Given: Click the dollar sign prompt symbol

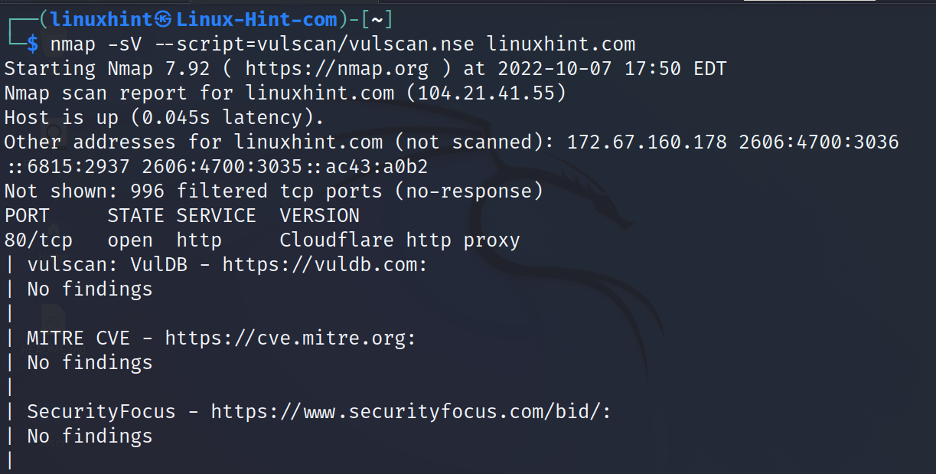Looking at the screenshot, I should point(32,44).
